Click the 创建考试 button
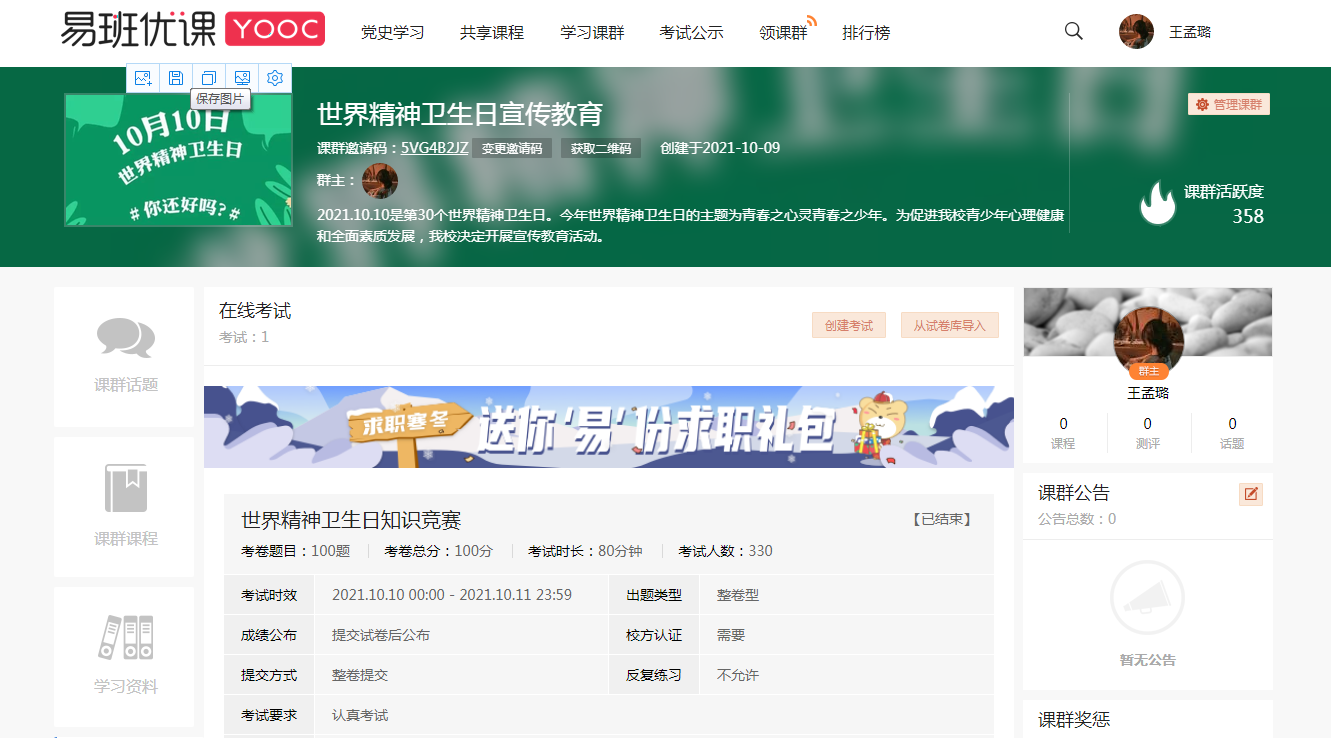The width and height of the screenshot is (1331, 738). click(x=848, y=326)
